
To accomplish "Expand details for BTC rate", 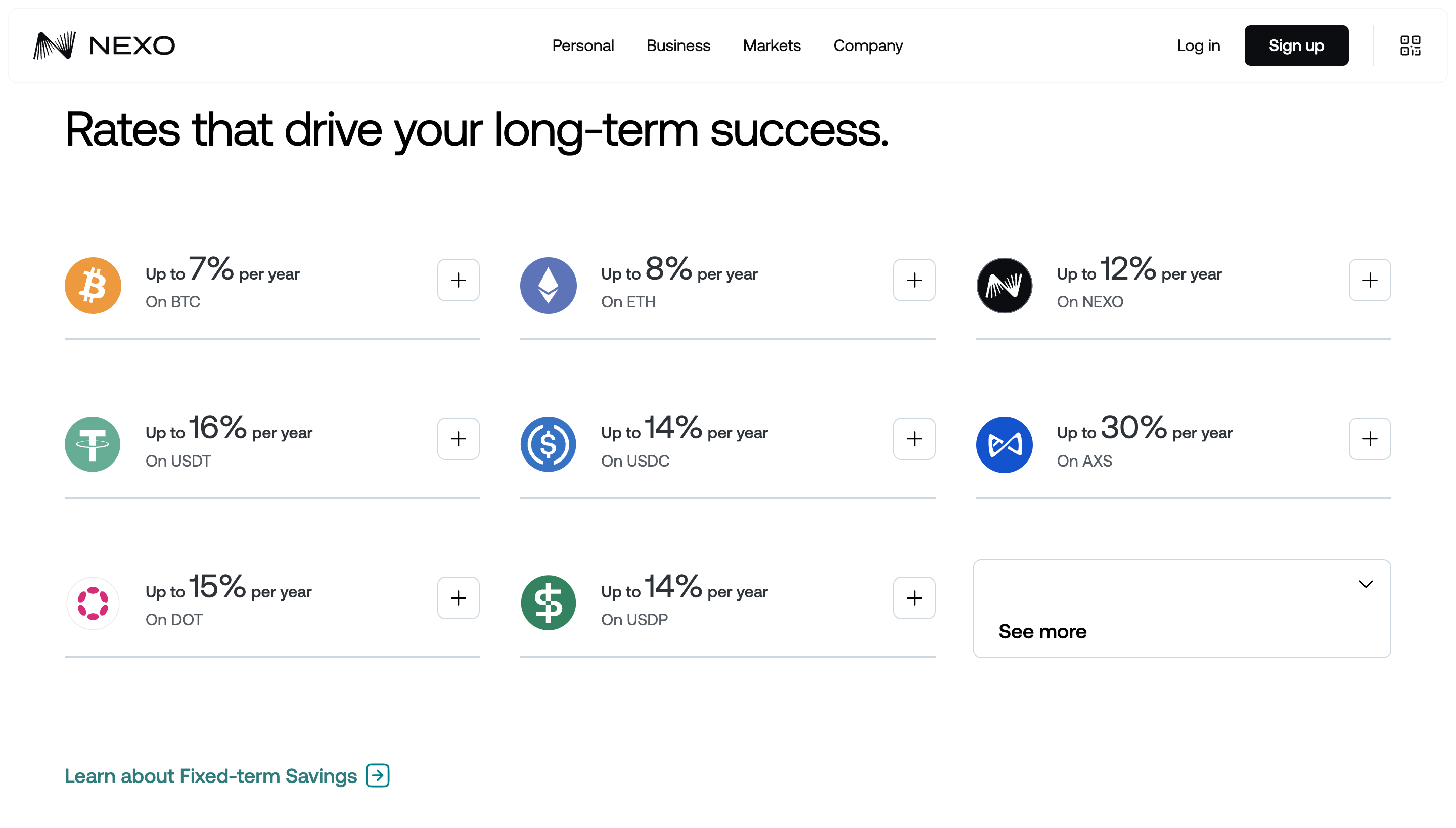I will click(459, 280).
